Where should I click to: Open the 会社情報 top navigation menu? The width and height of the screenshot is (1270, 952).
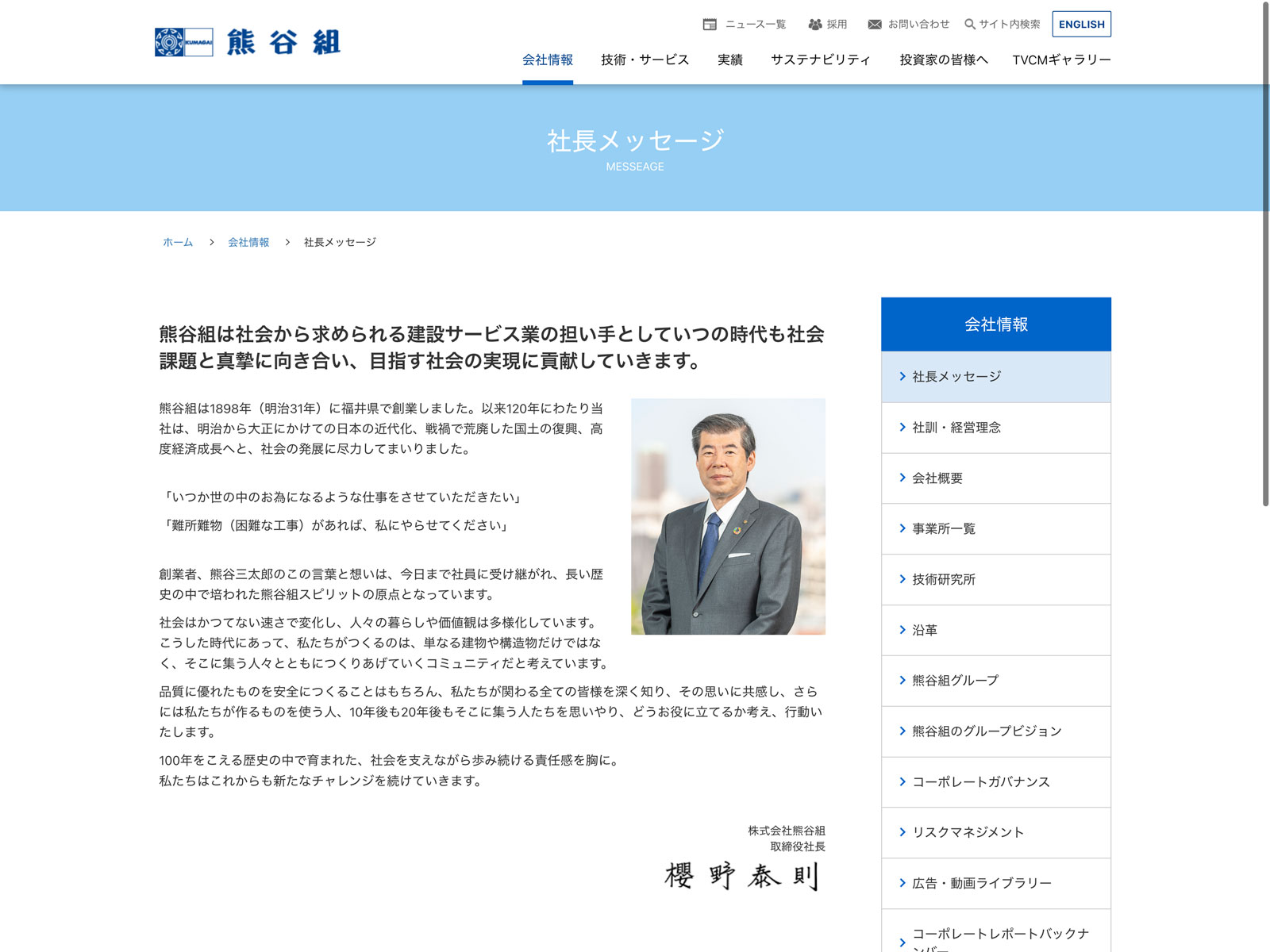tap(548, 60)
